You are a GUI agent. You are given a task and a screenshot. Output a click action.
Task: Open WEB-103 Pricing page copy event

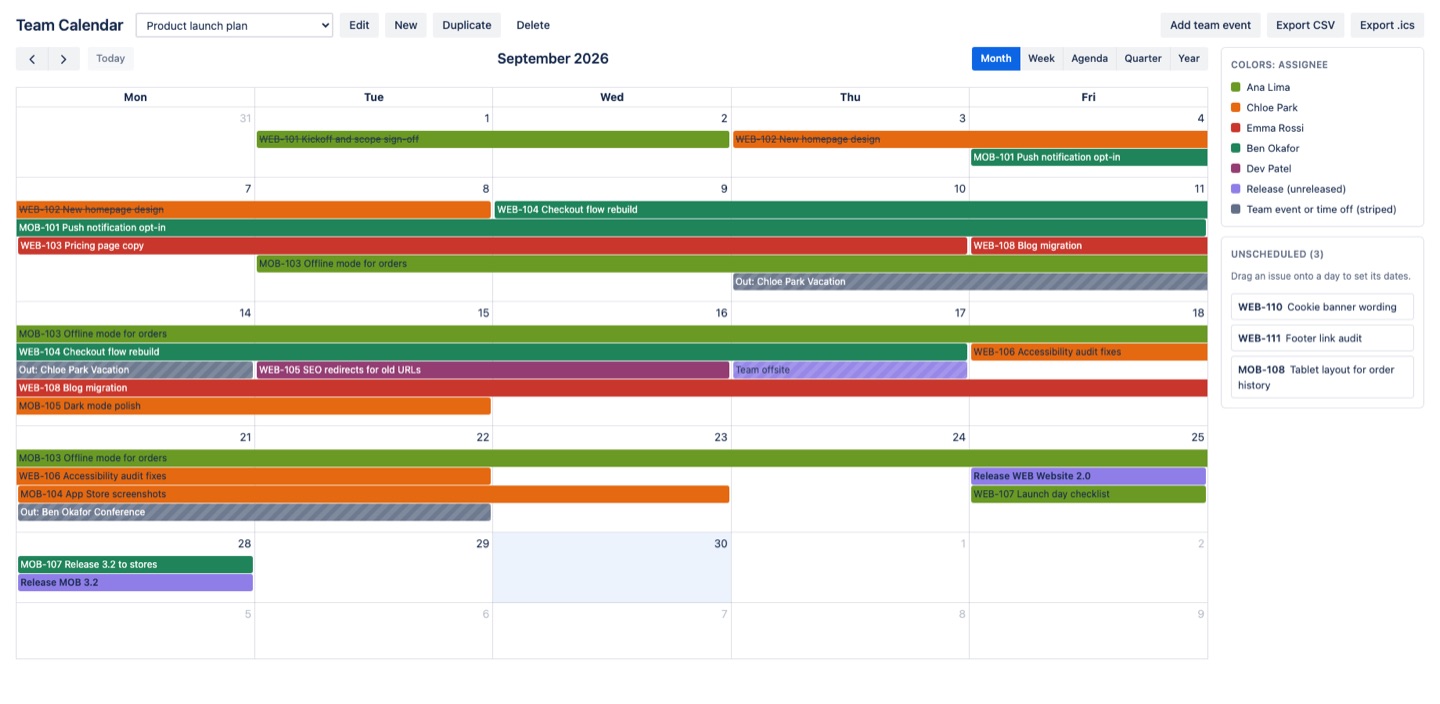492,246
